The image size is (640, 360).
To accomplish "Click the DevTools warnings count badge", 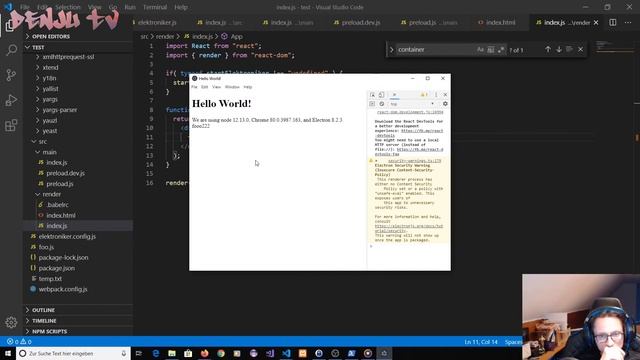I will click(x=424, y=95).
